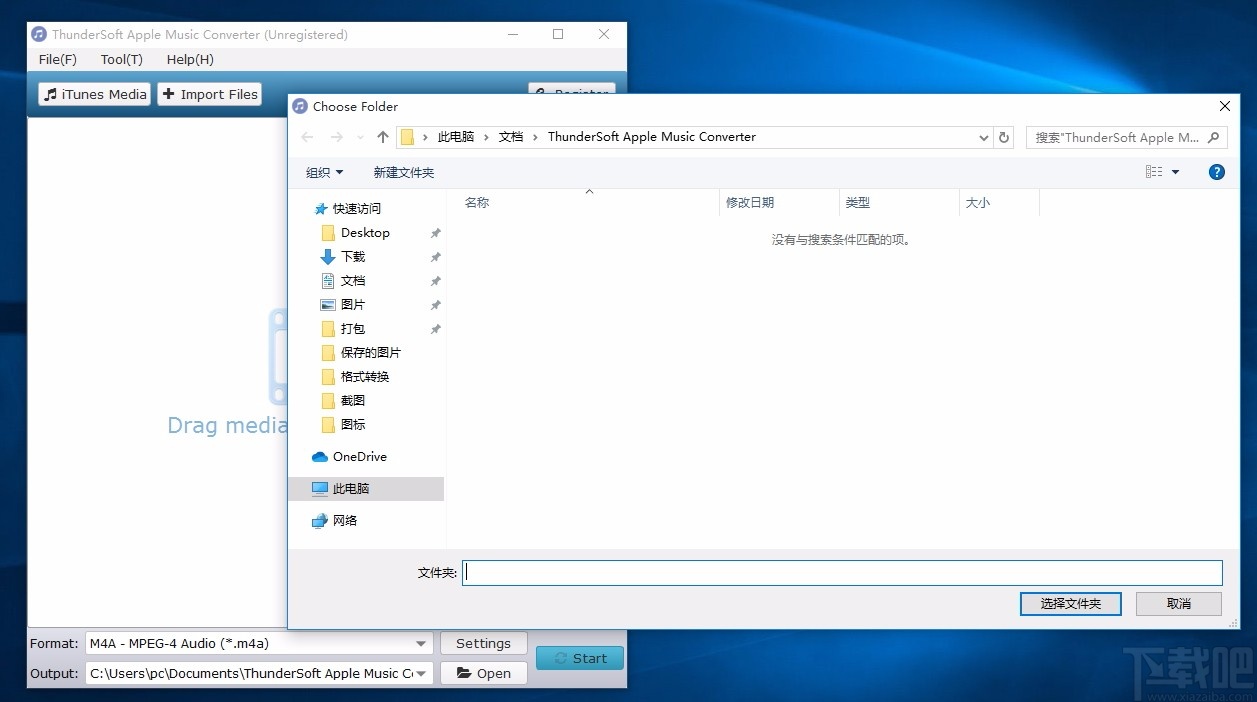Click the refresh icon beside the address bar
This screenshot has width=1257, height=702.
[x=1003, y=137]
